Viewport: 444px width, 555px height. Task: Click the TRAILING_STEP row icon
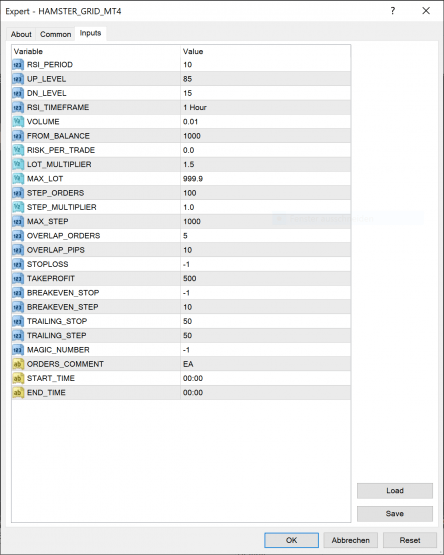coord(18,336)
